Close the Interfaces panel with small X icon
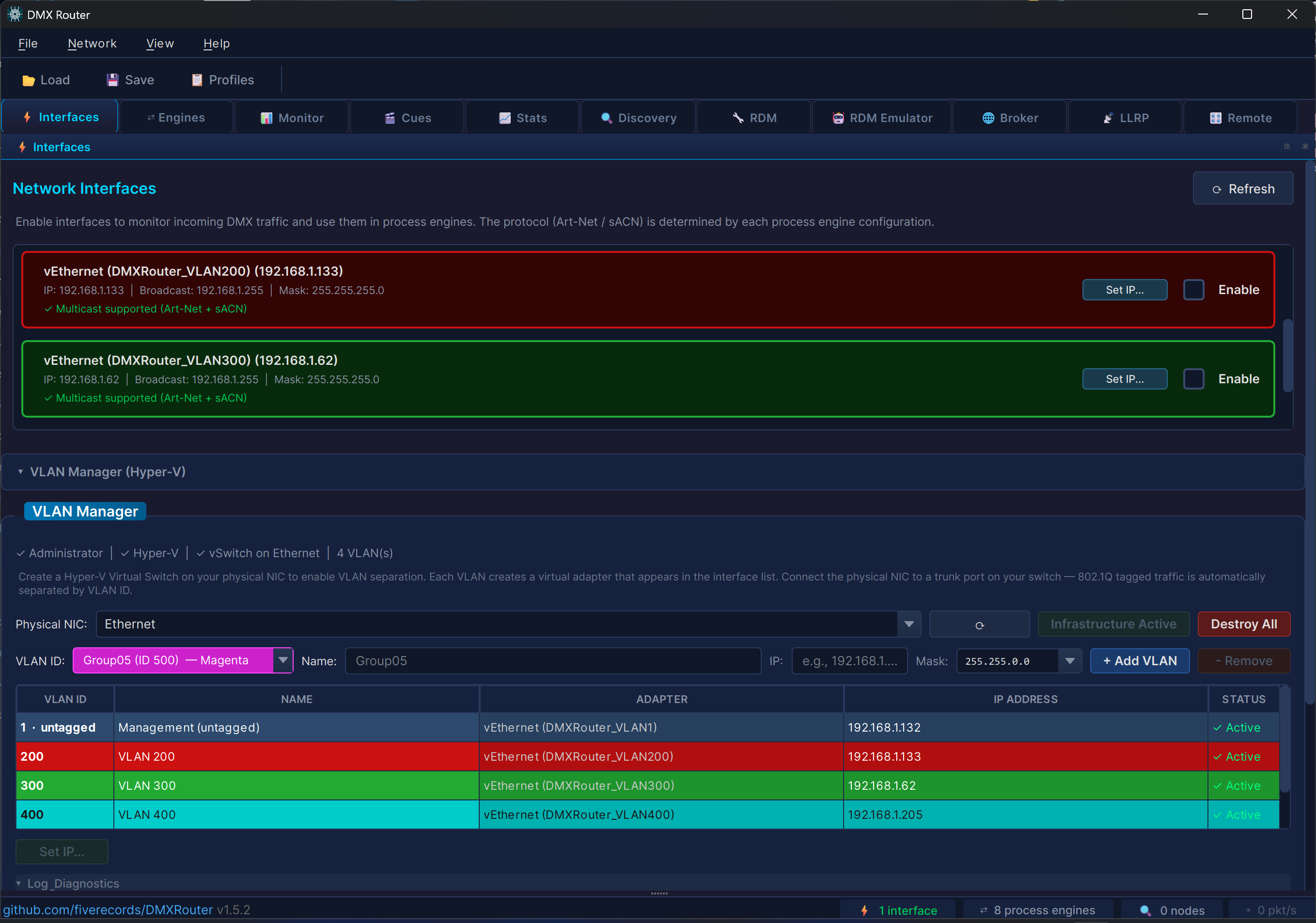The height and width of the screenshot is (923, 1316). point(1305,147)
